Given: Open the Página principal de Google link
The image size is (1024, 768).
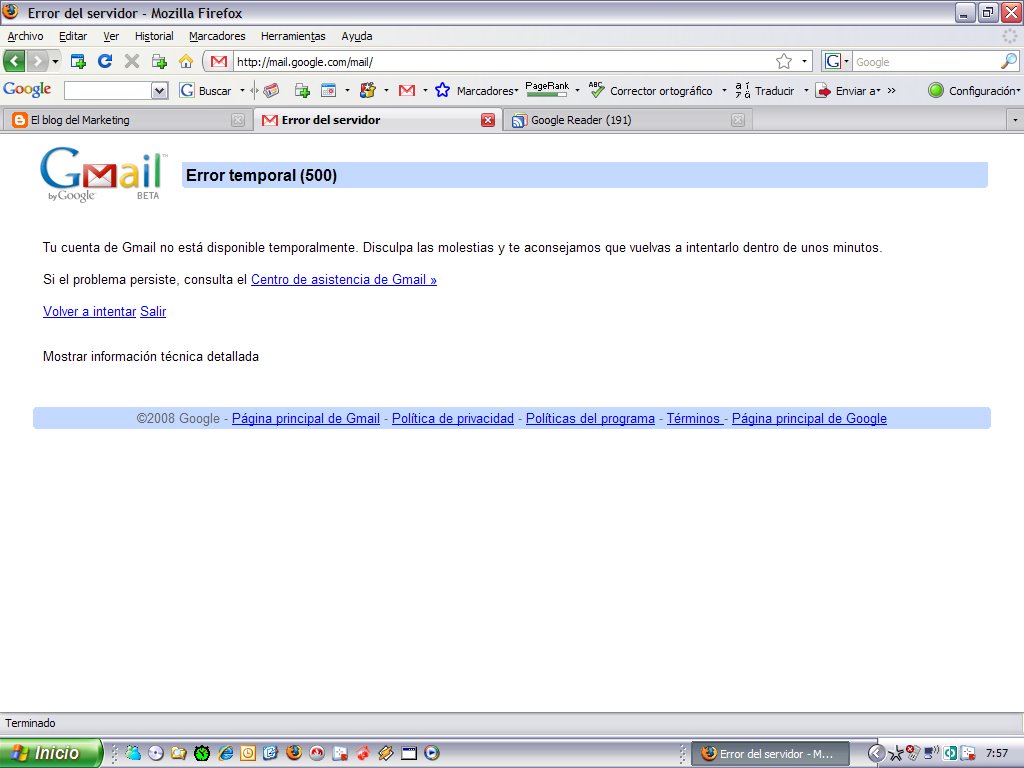Looking at the screenshot, I should [809, 419].
